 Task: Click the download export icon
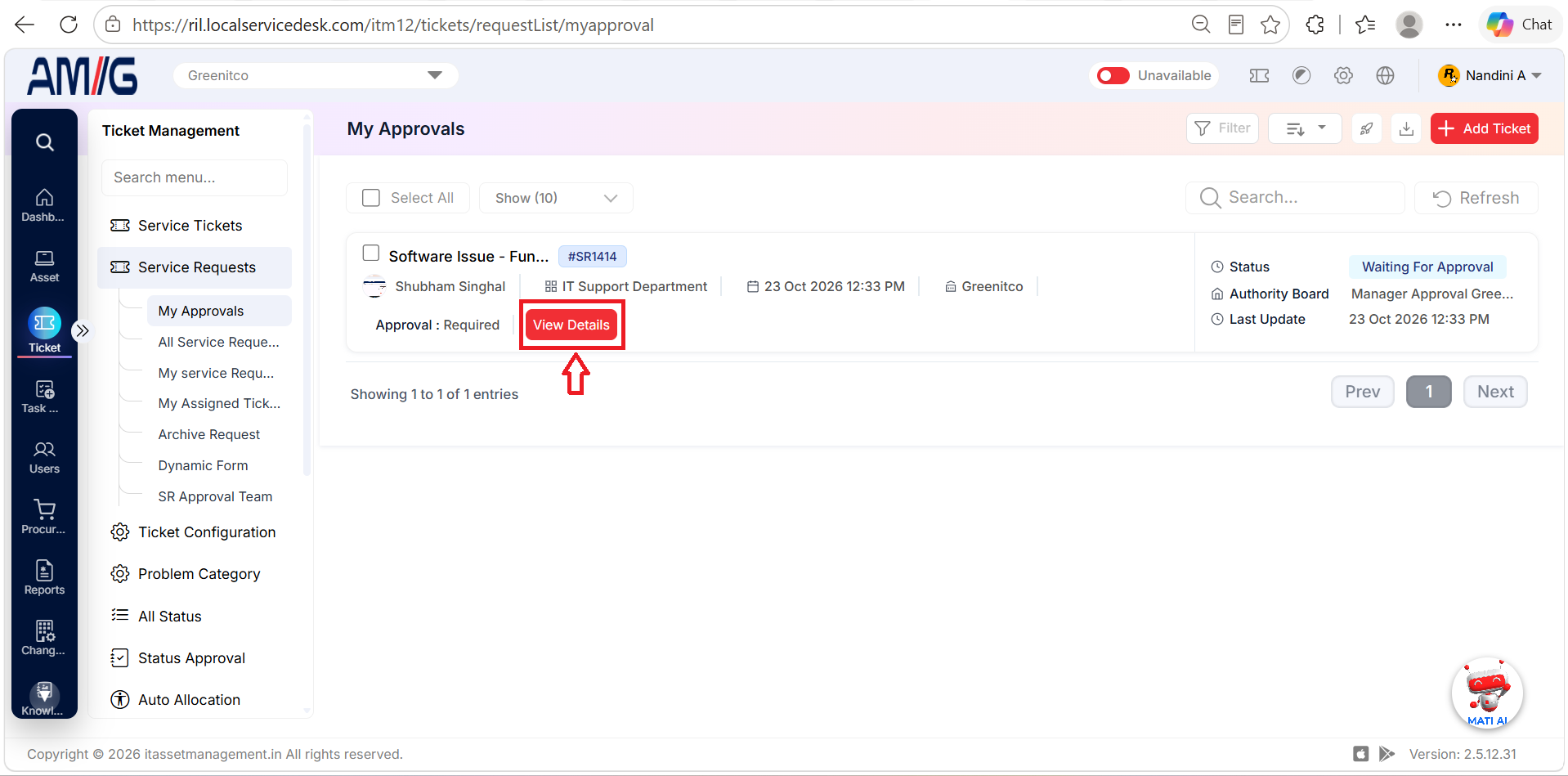tap(1406, 128)
